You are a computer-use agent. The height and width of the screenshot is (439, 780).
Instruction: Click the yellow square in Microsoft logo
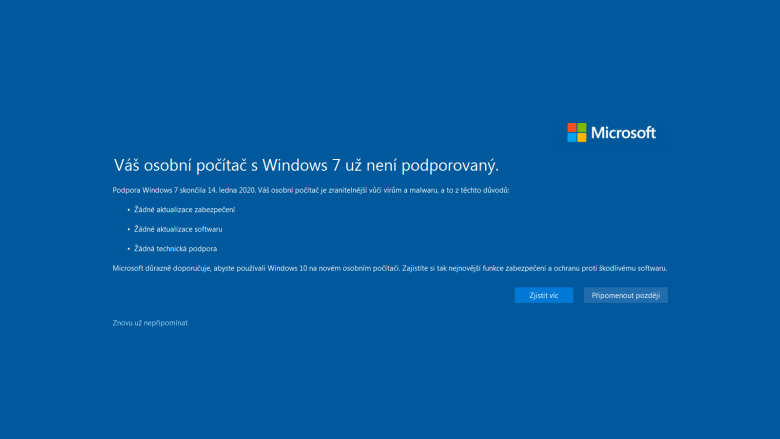click(x=582, y=137)
